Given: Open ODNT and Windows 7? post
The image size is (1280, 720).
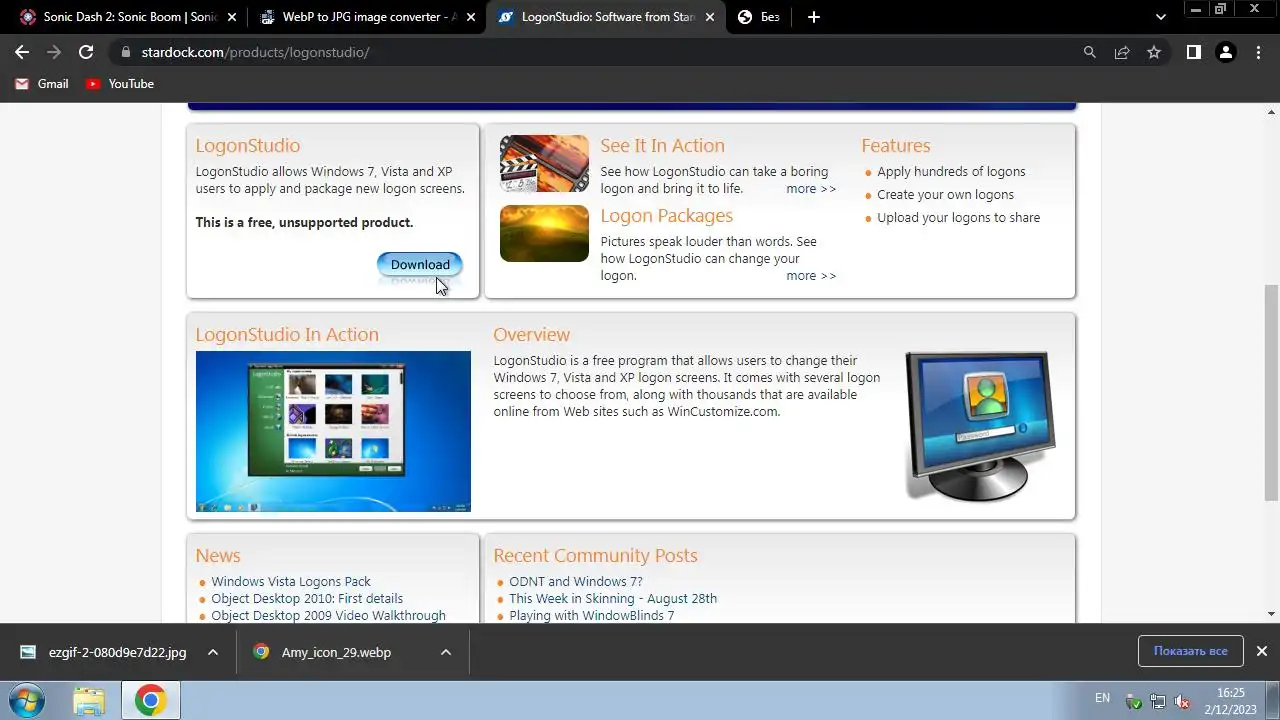Looking at the screenshot, I should click(x=575, y=581).
